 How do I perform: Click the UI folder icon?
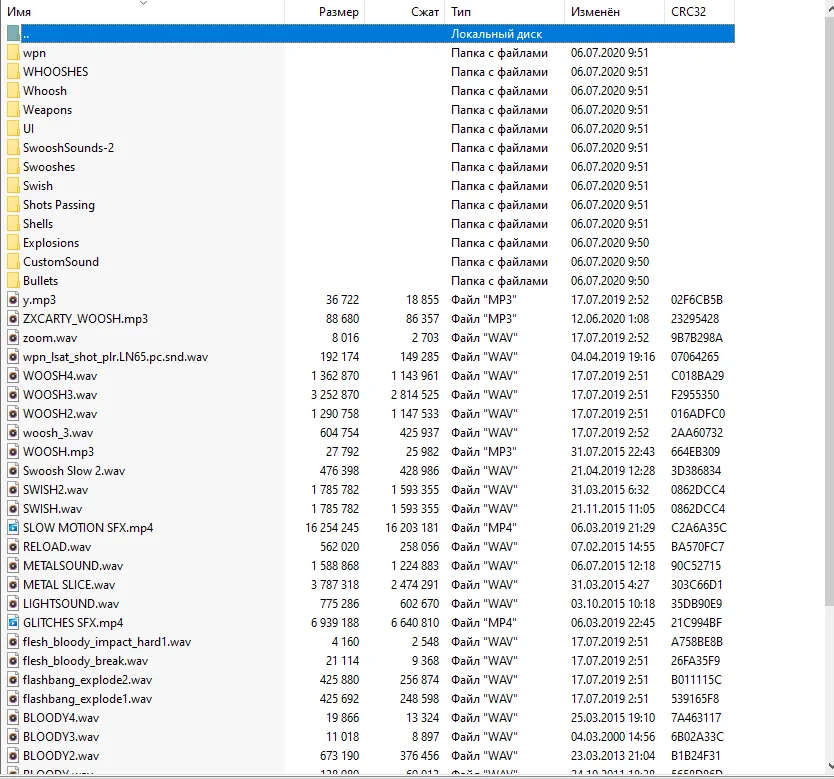13,129
